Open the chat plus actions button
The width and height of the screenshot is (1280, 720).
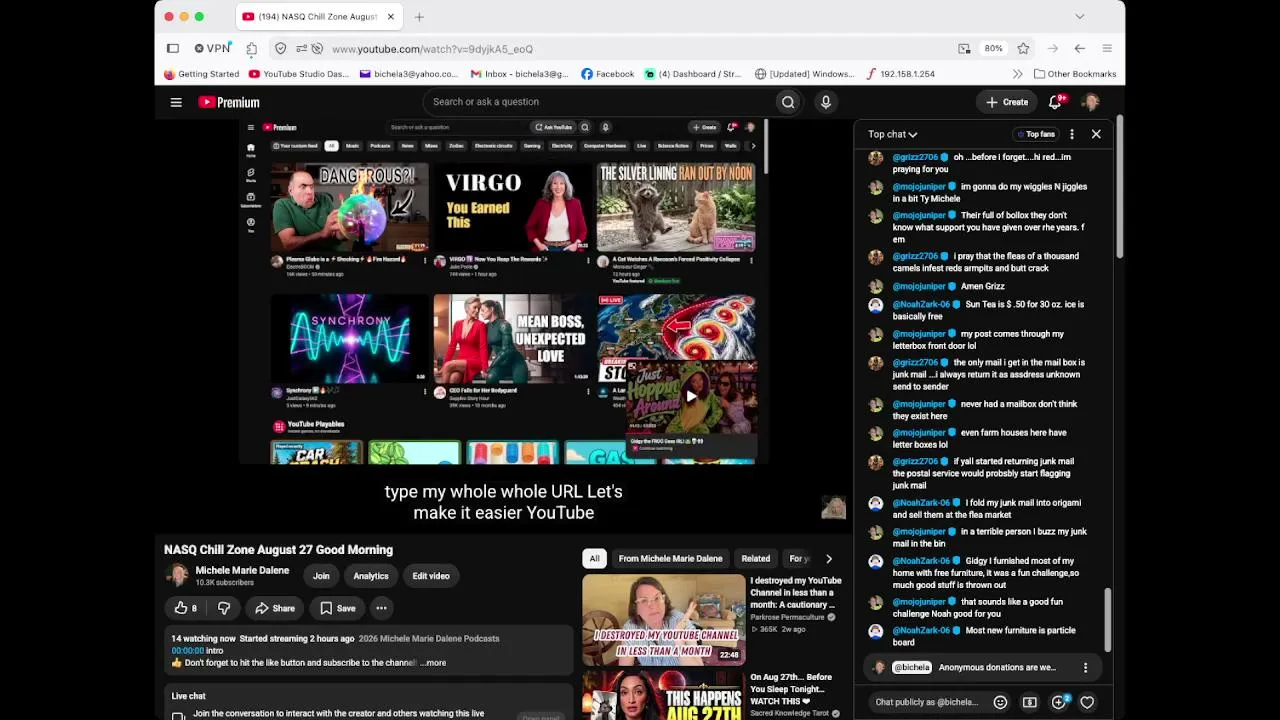1059,702
